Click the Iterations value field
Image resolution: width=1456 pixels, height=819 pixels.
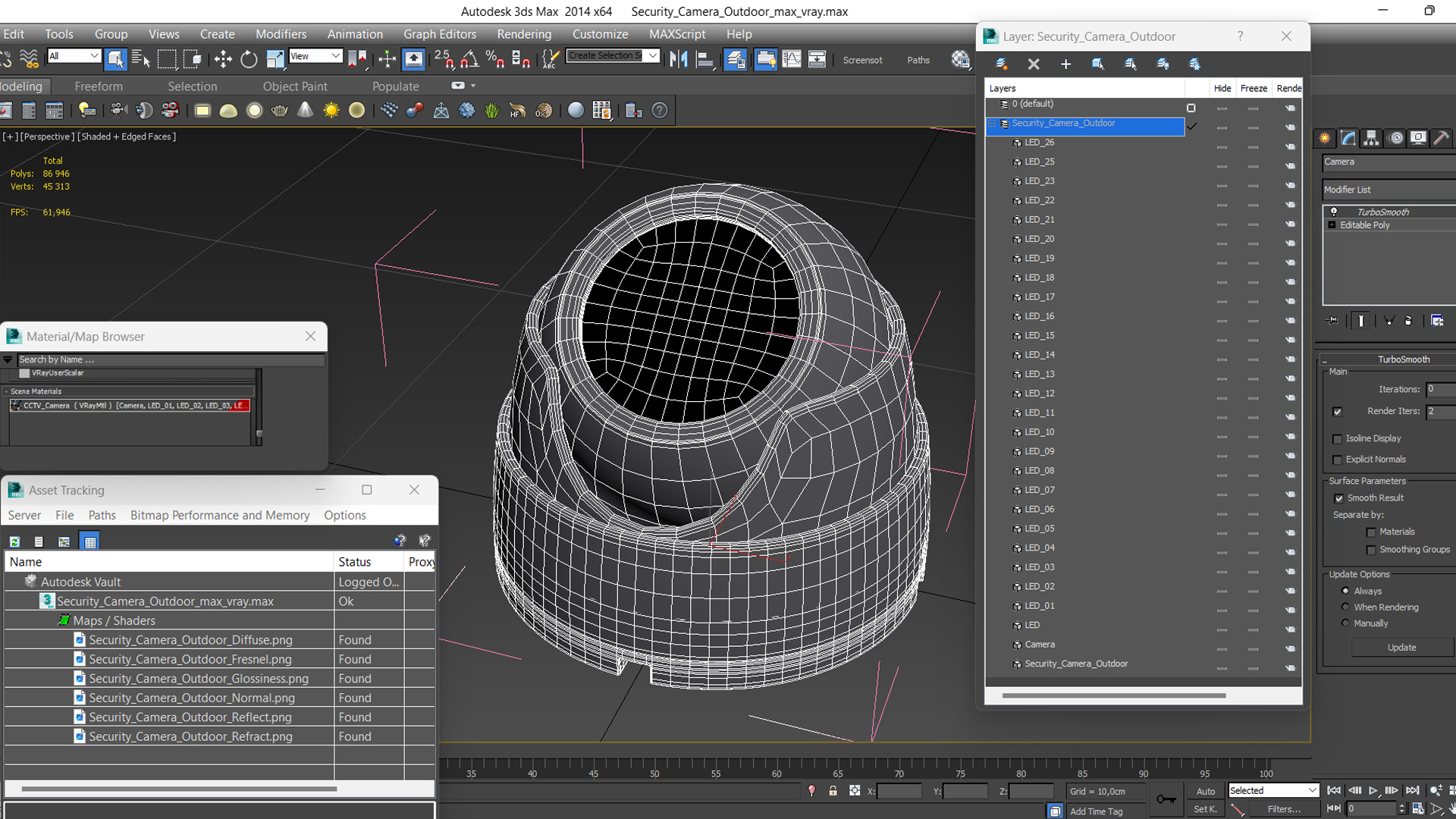click(x=1440, y=390)
